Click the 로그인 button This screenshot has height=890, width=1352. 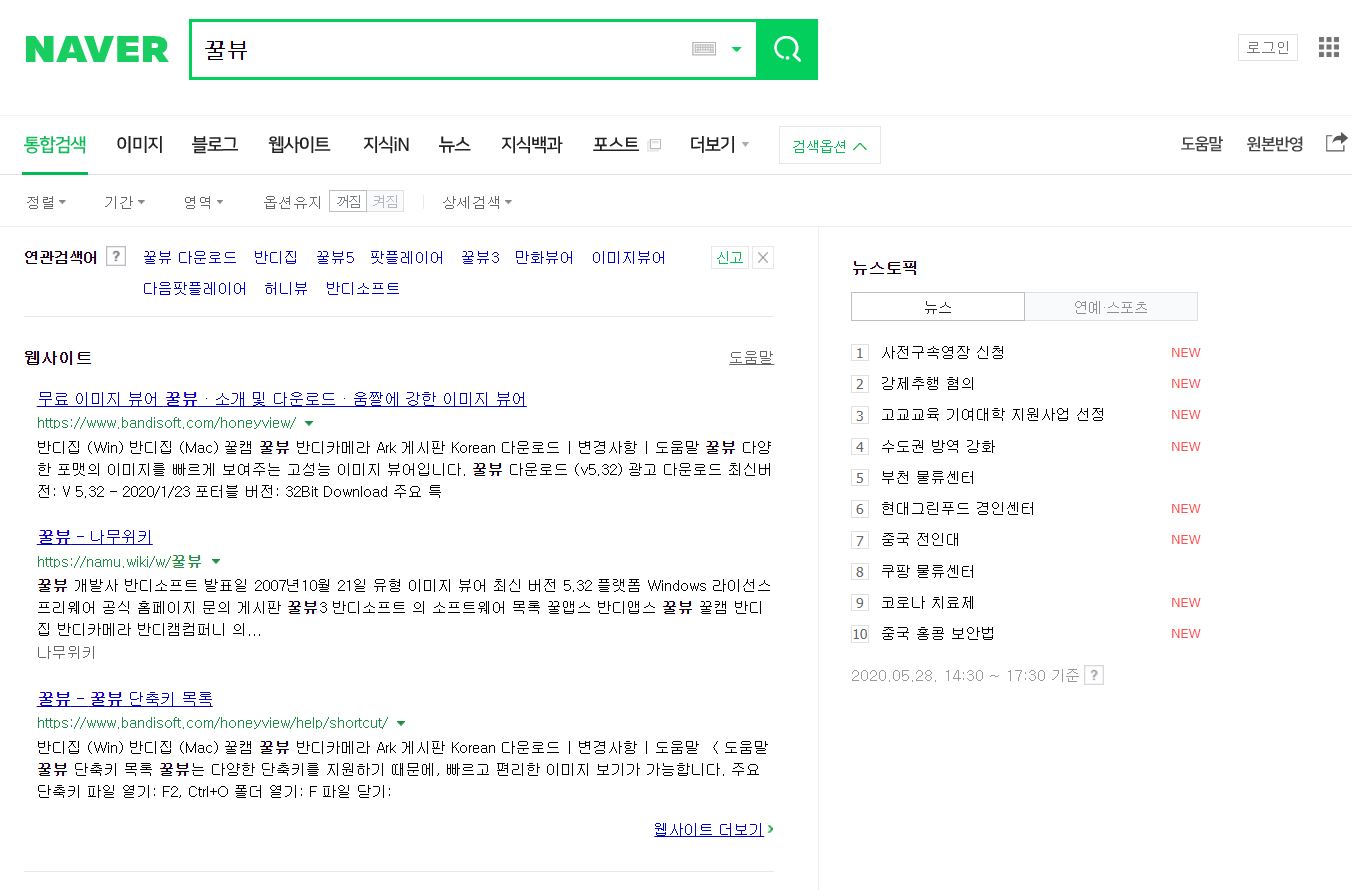1268,47
